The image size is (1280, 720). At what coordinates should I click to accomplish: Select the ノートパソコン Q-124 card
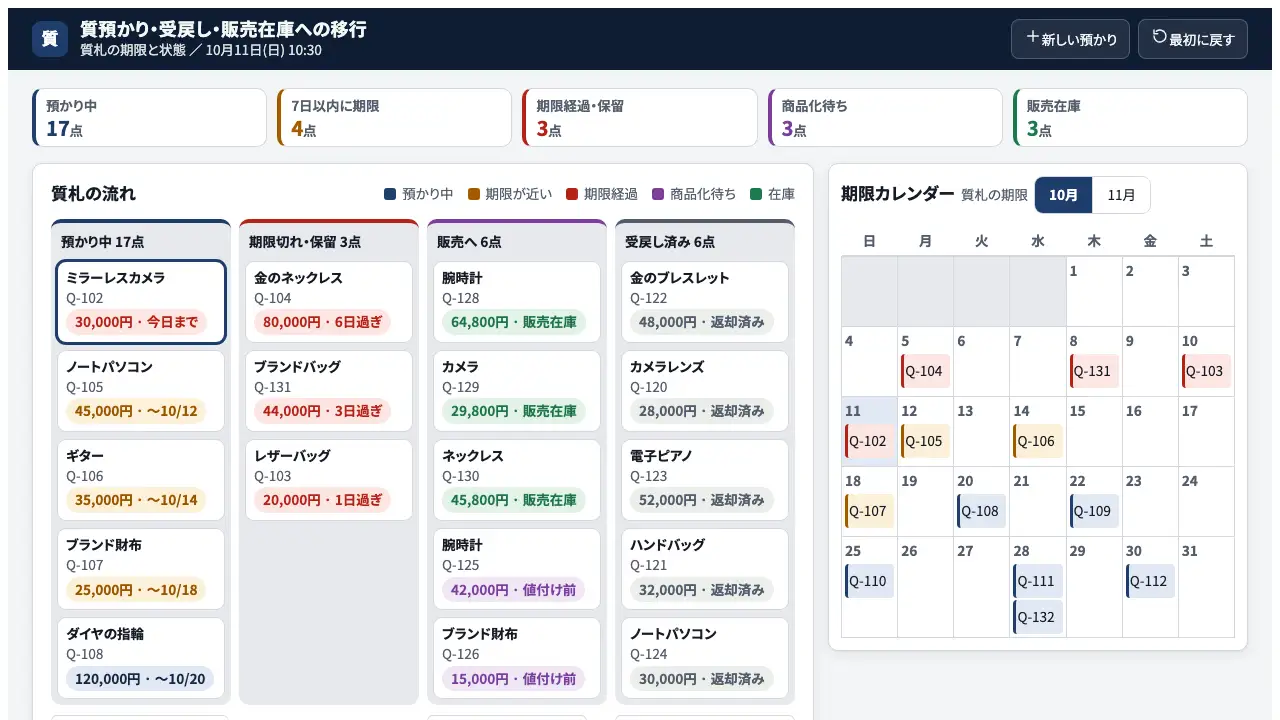coord(705,658)
